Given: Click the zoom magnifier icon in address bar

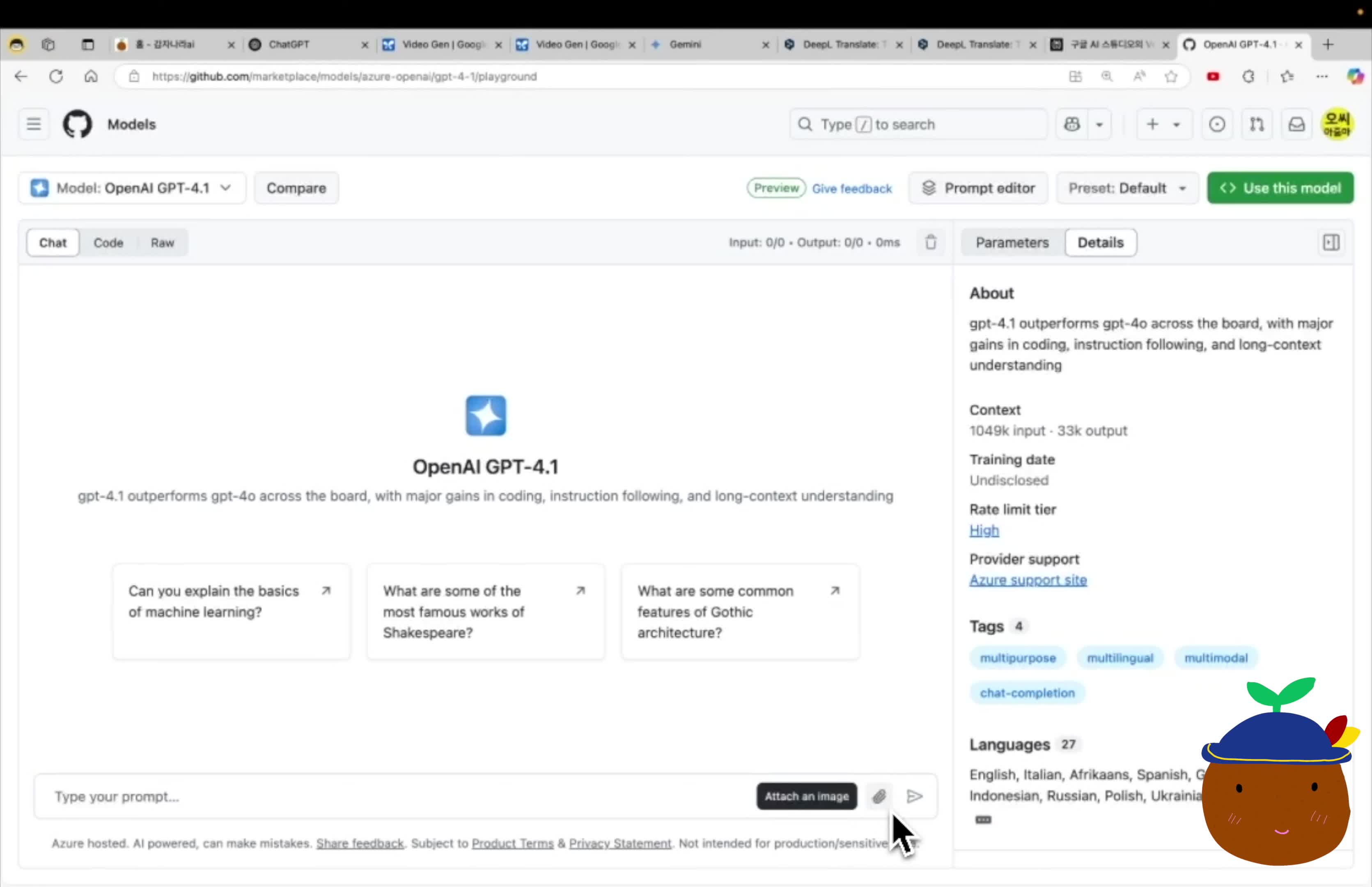Looking at the screenshot, I should pos(1106,77).
